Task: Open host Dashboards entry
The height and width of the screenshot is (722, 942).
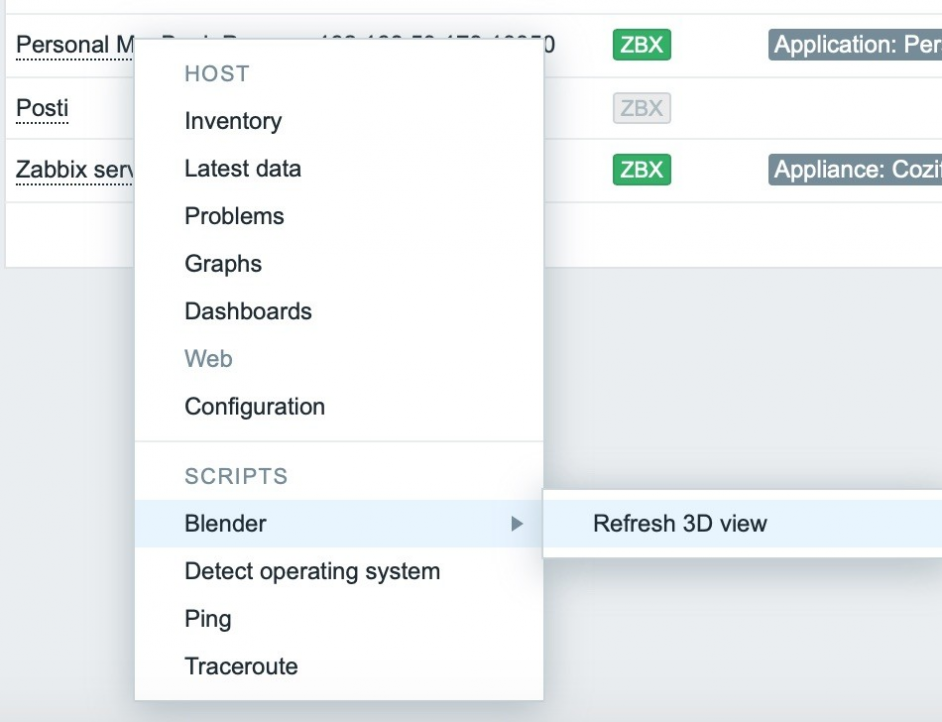Action: pyautogui.click(x=248, y=311)
